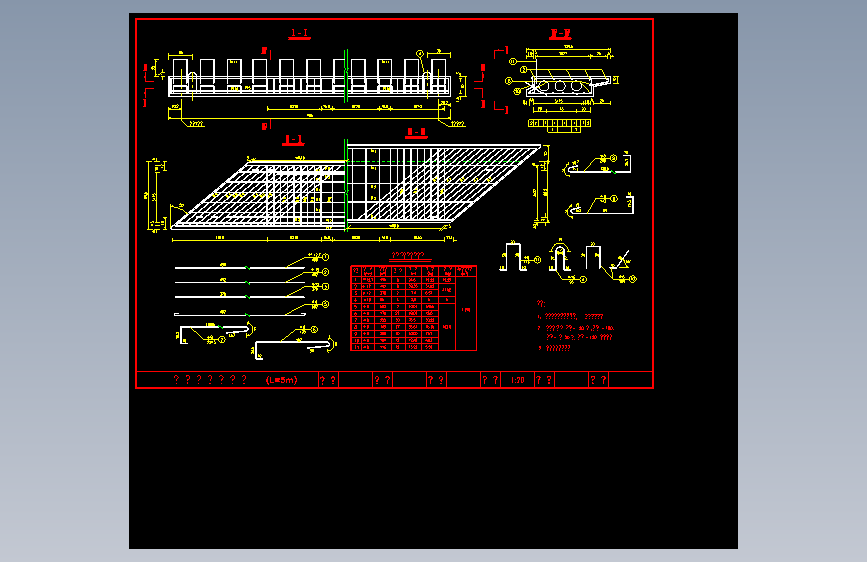Click the "(L=5m)" text in title block

click(281, 380)
